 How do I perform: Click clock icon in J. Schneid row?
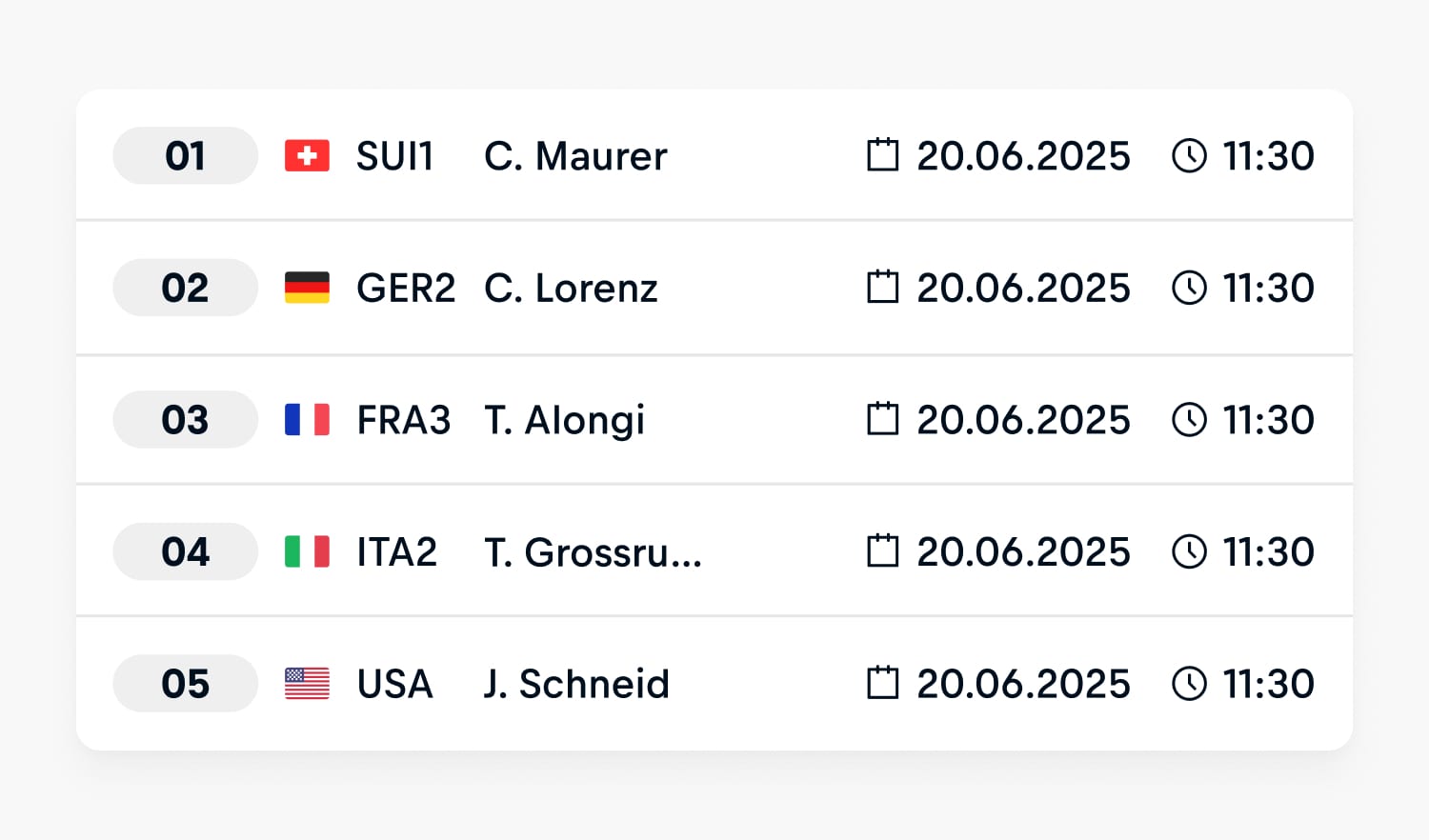coord(1189,684)
